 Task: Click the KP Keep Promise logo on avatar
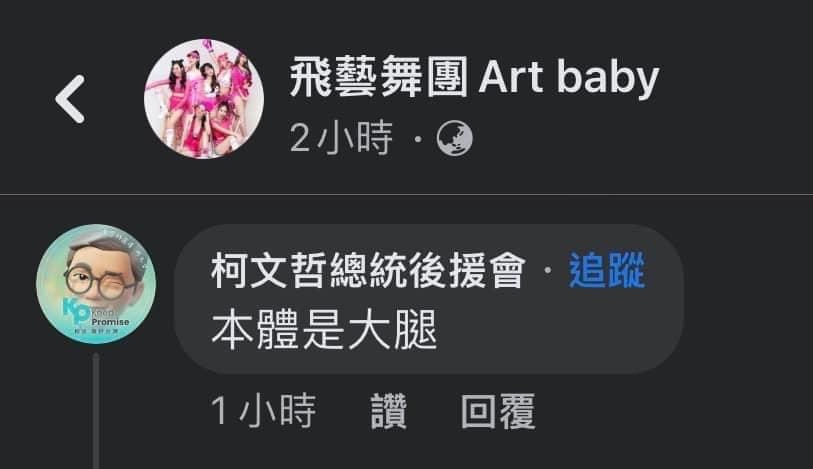click(x=96, y=315)
